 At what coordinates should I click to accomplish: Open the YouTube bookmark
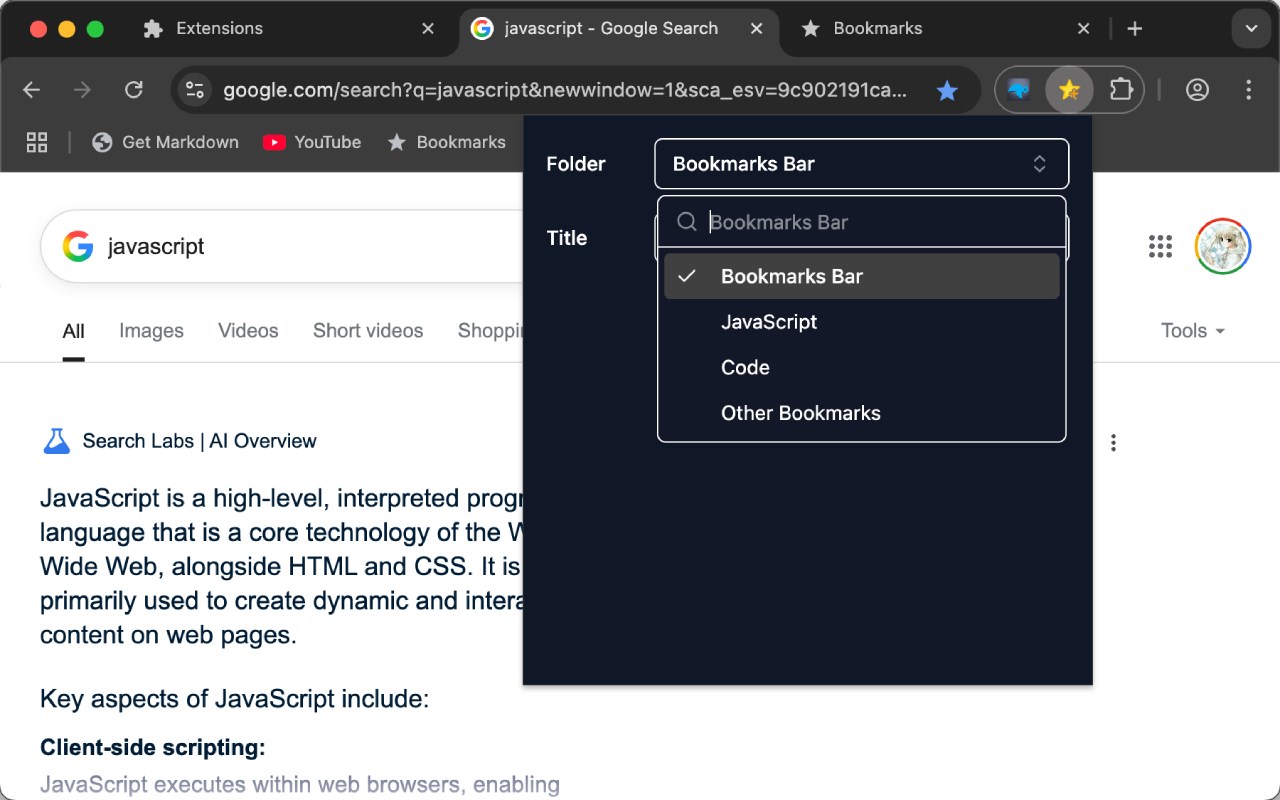(312, 142)
